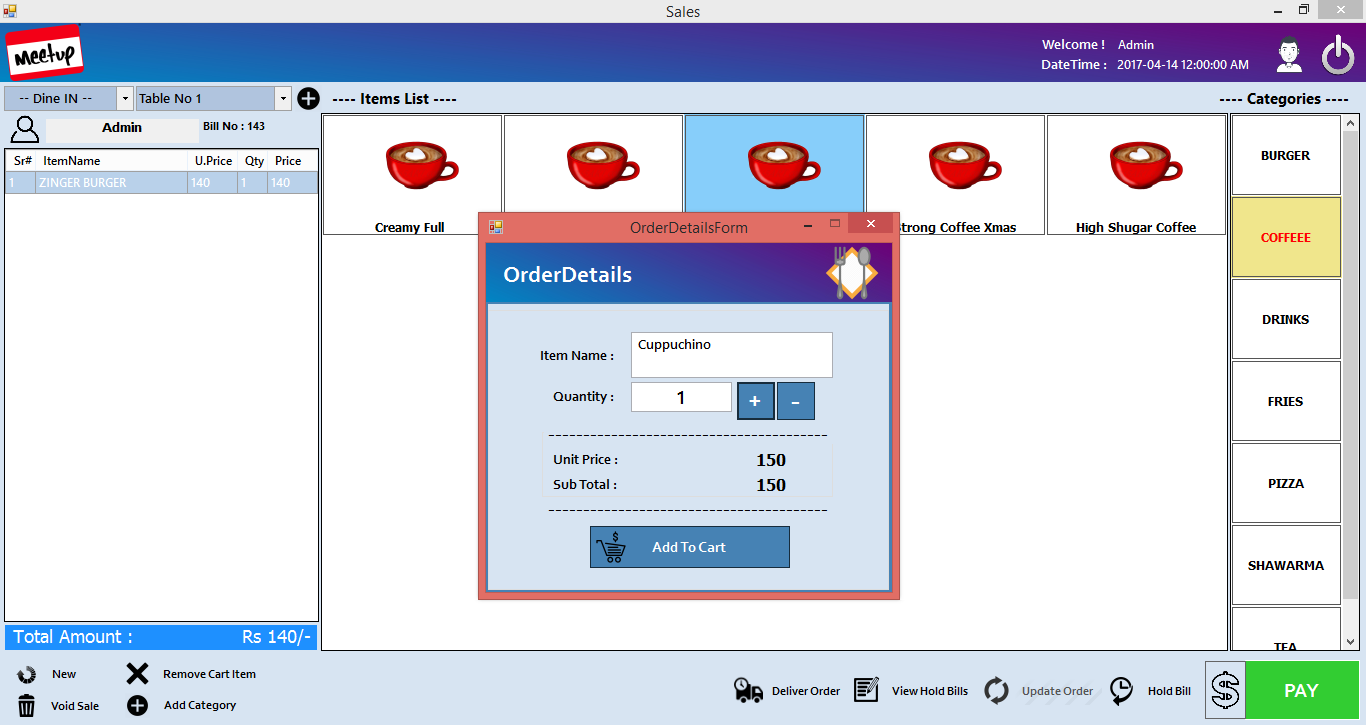Click the Void Sale trash icon
Viewport: 1366px width, 725px height.
click(25, 706)
